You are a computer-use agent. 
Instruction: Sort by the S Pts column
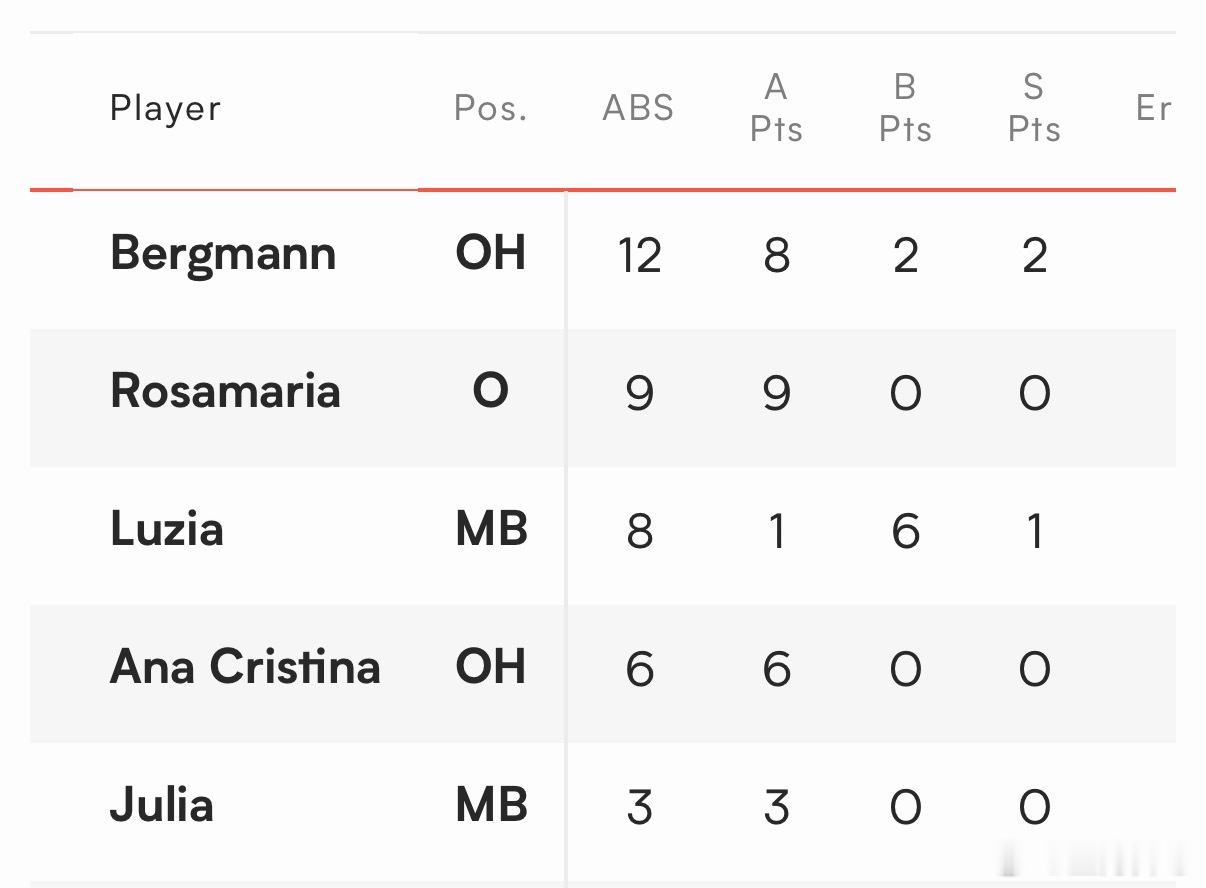pyautogui.click(x=1034, y=108)
